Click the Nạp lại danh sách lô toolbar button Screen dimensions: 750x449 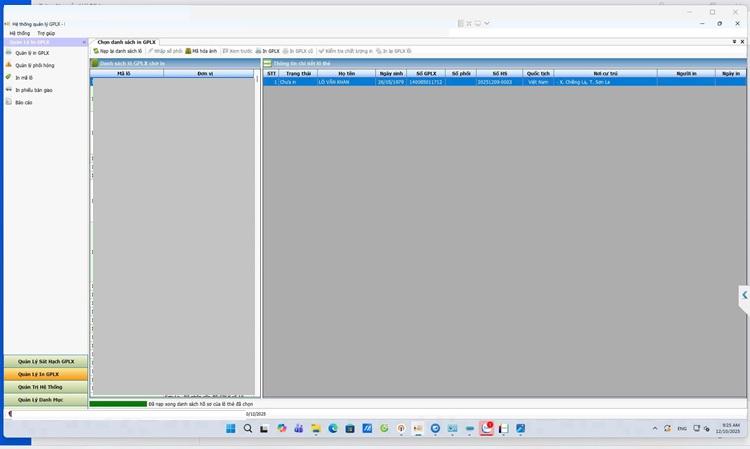coord(118,50)
